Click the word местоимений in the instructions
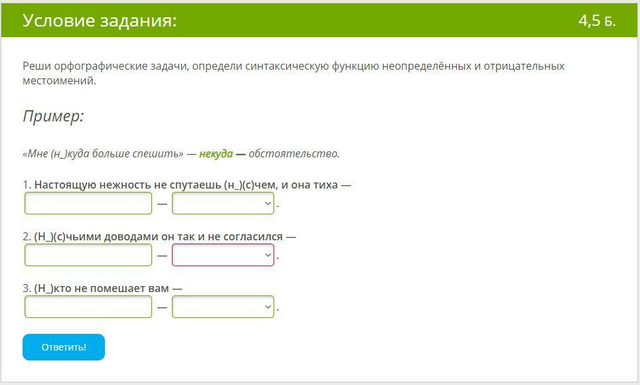Viewport: 640px width, 385px height. (59, 81)
